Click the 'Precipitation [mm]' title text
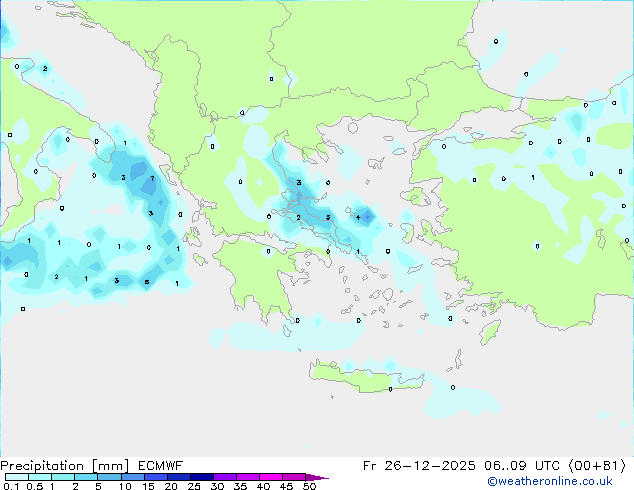The height and width of the screenshot is (490, 634). click(65, 466)
